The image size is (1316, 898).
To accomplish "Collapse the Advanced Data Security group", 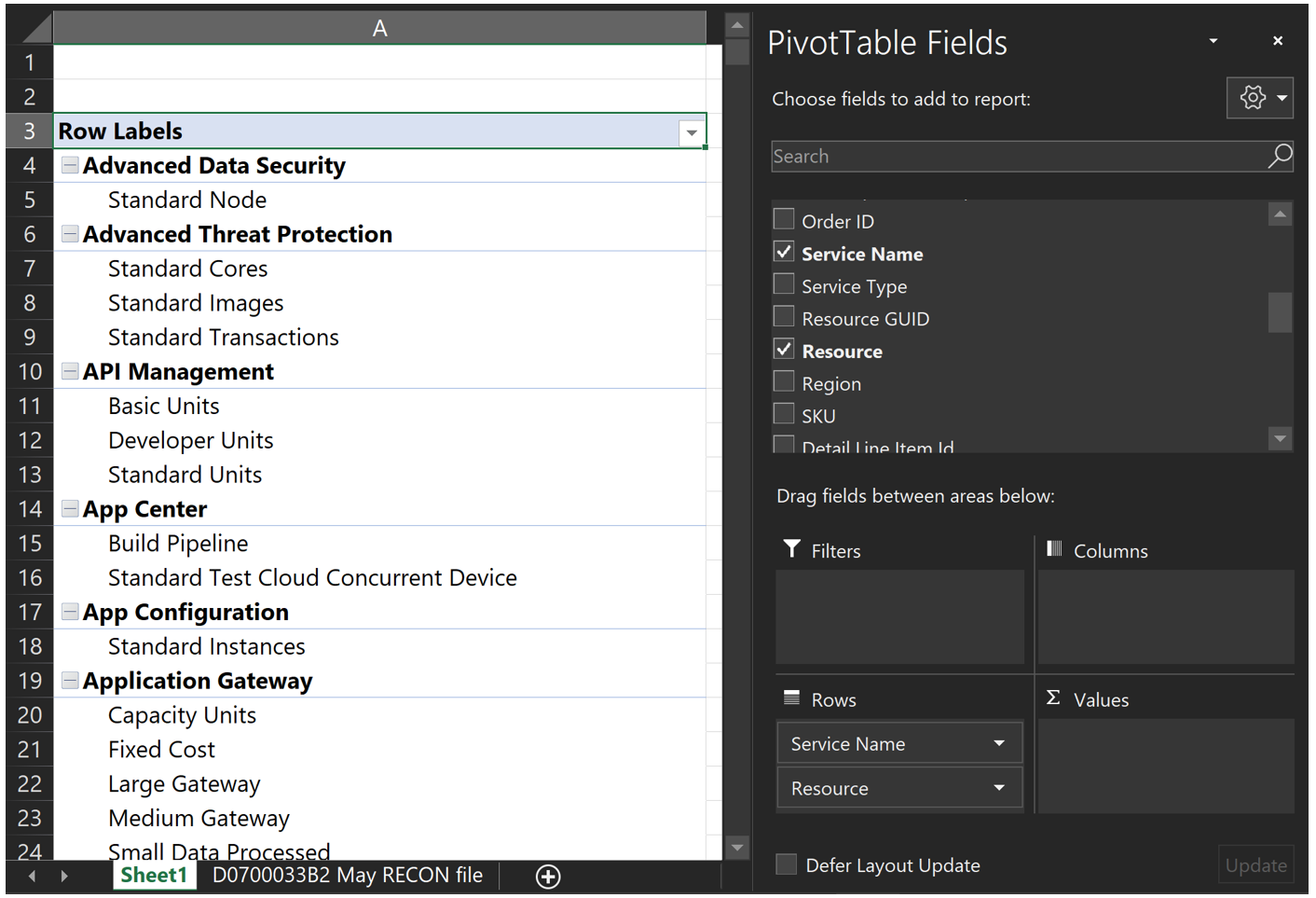I will (70, 166).
